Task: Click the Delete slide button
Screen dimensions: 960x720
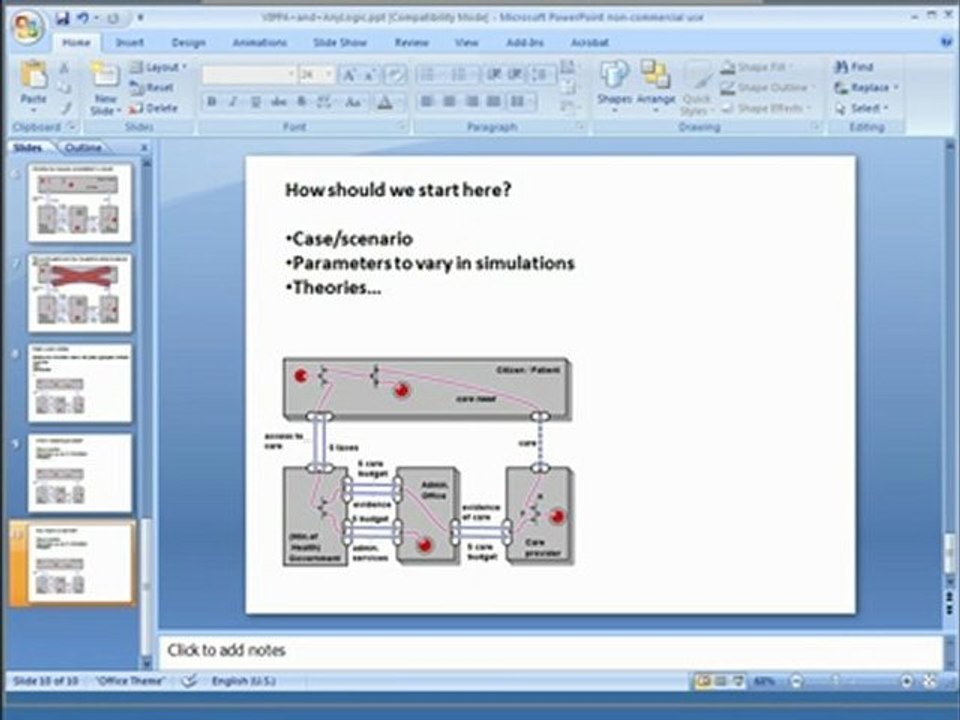Action: pos(153,108)
